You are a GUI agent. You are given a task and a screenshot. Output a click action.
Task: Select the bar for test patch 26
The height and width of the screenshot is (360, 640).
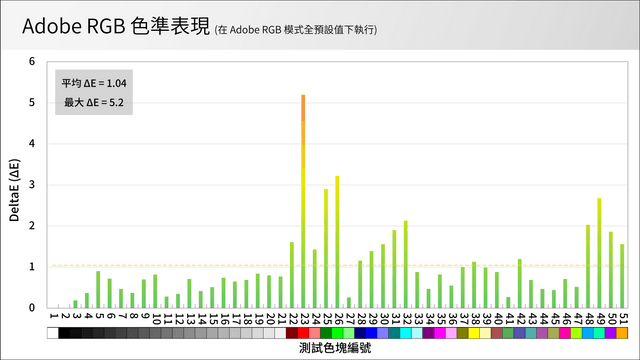click(337, 242)
